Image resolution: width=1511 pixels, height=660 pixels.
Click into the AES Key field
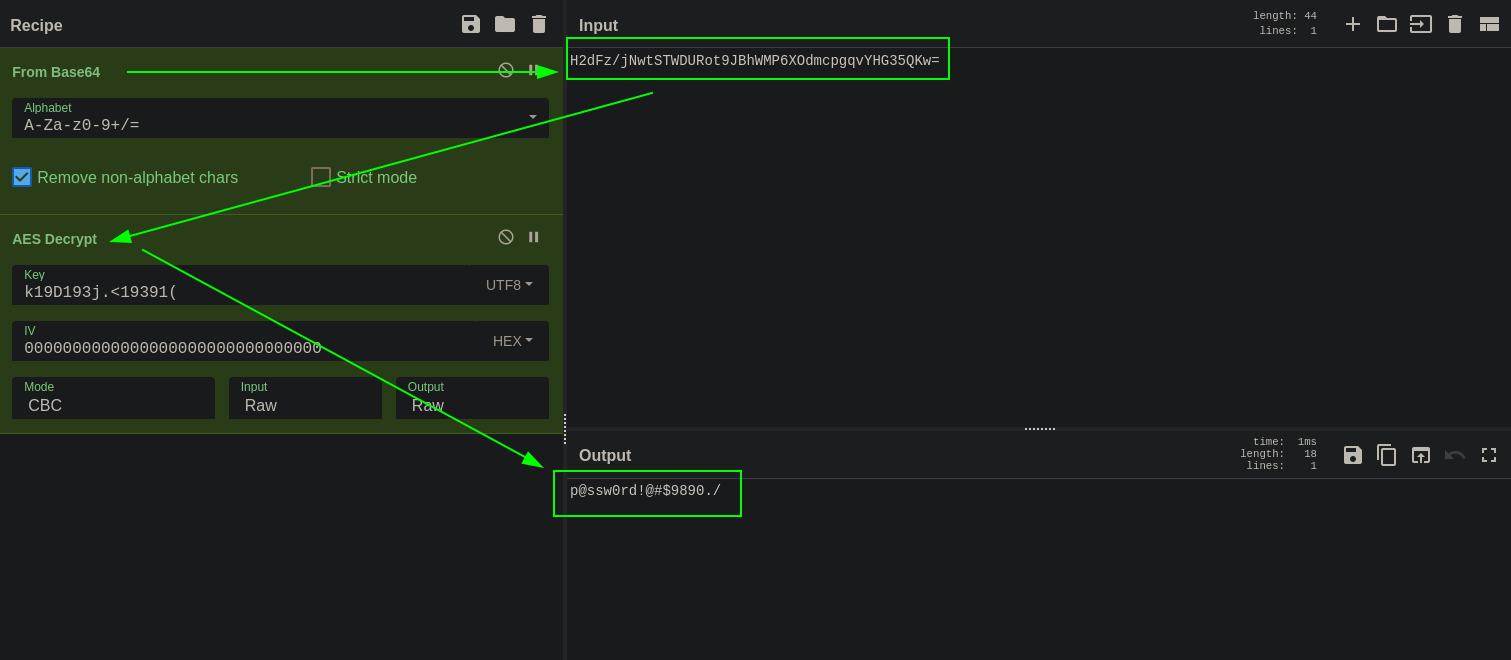(240, 285)
